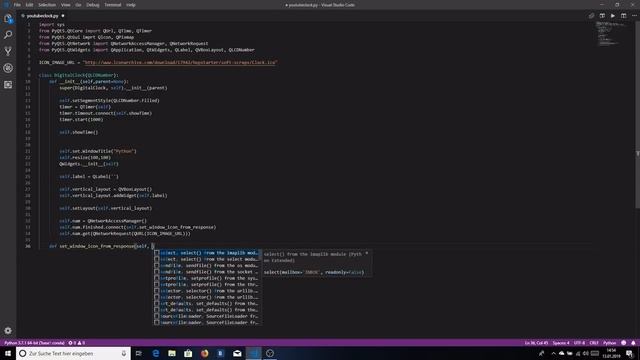
Task: Open the Windows Start menu
Action: tap(8, 353)
